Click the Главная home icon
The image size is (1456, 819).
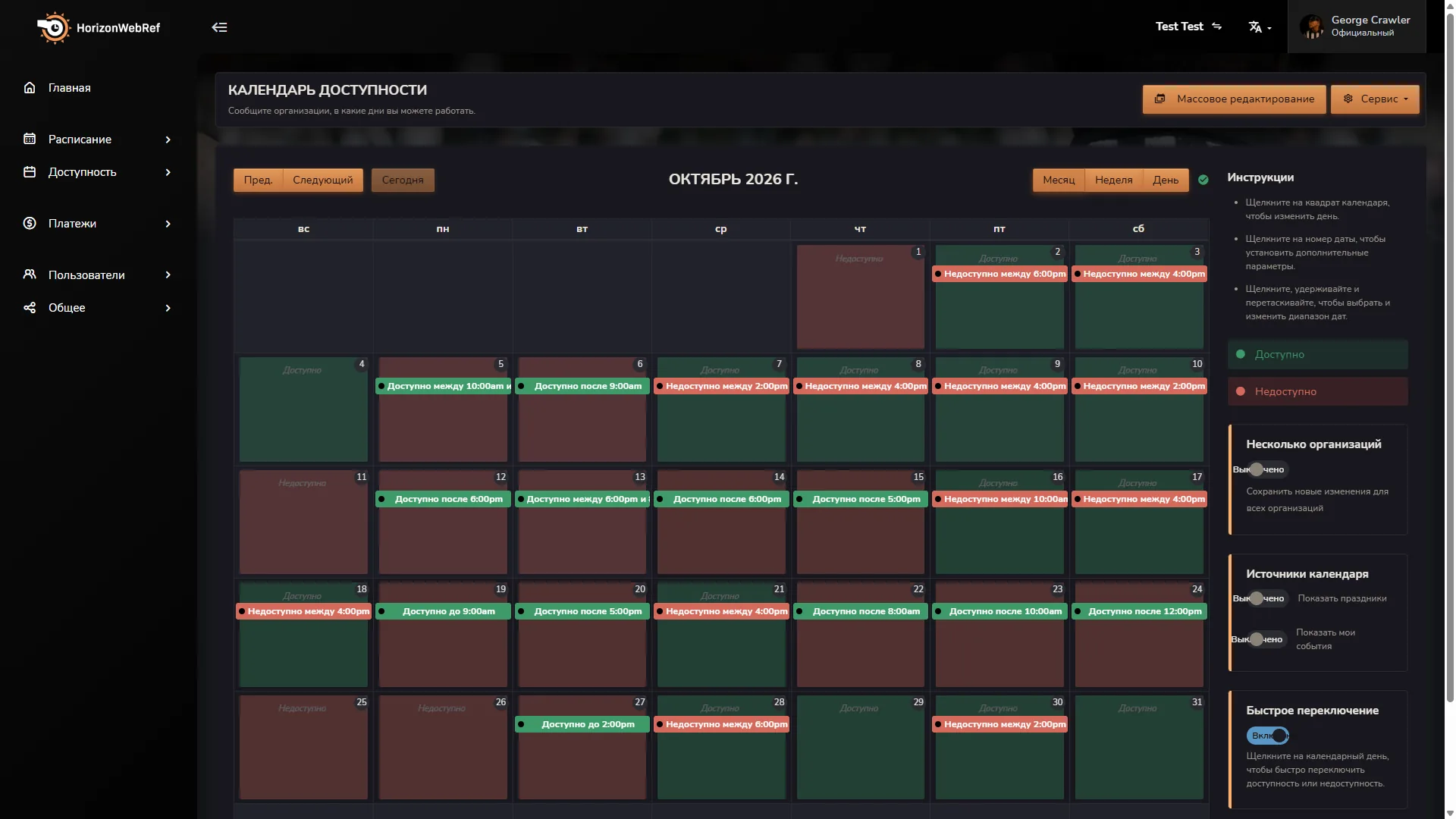pos(30,88)
